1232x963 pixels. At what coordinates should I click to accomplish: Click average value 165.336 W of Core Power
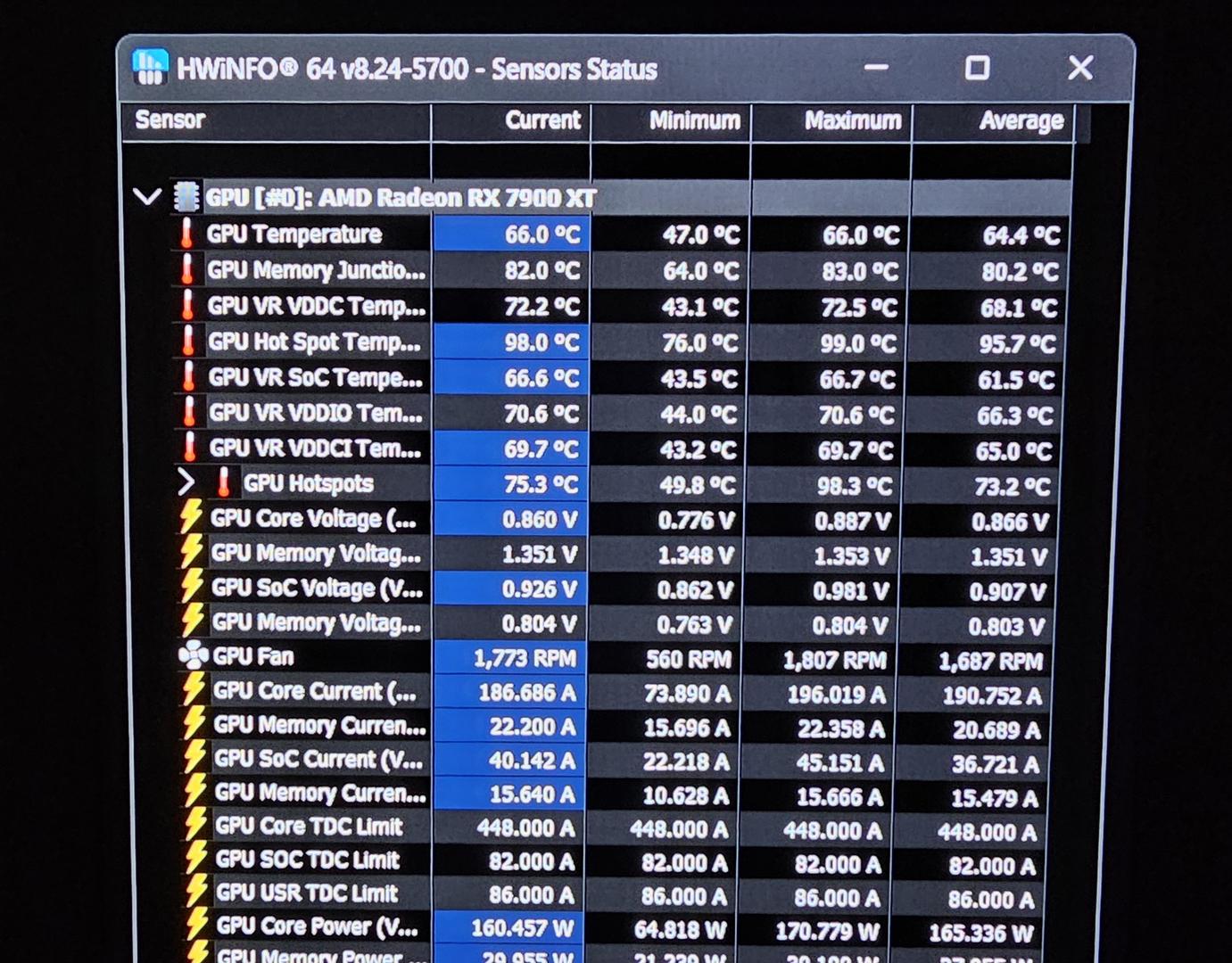[x=981, y=933]
